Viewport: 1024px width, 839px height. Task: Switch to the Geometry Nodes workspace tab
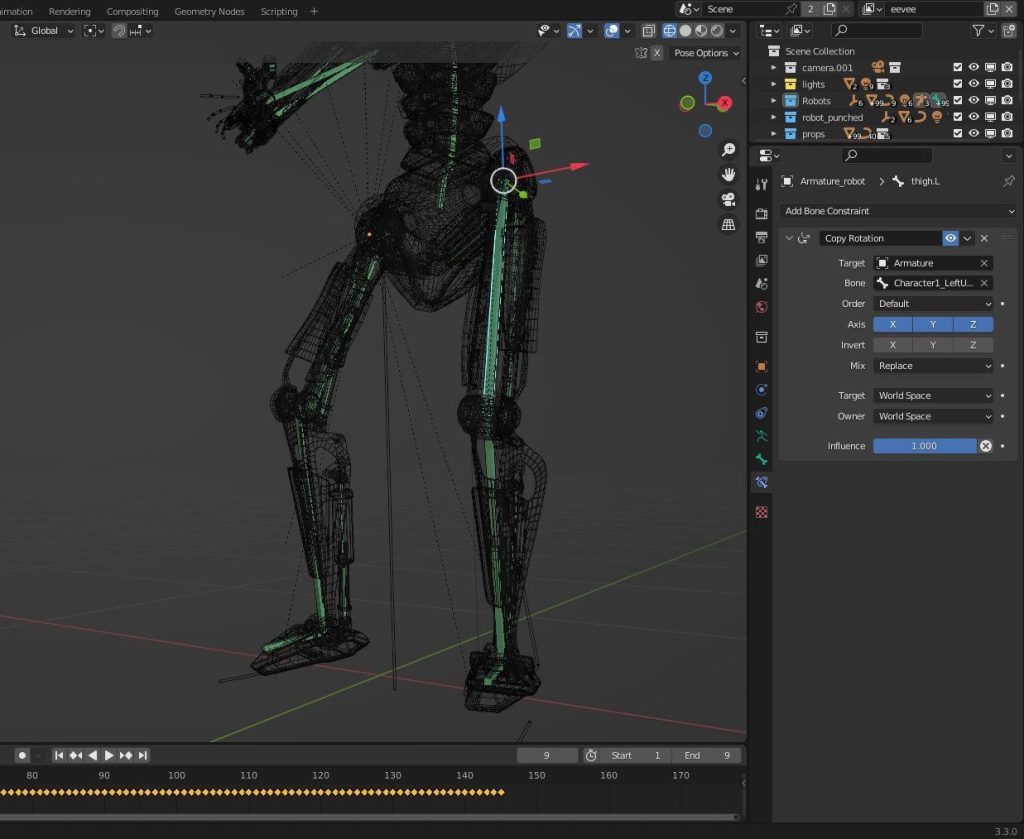[x=209, y=11]
